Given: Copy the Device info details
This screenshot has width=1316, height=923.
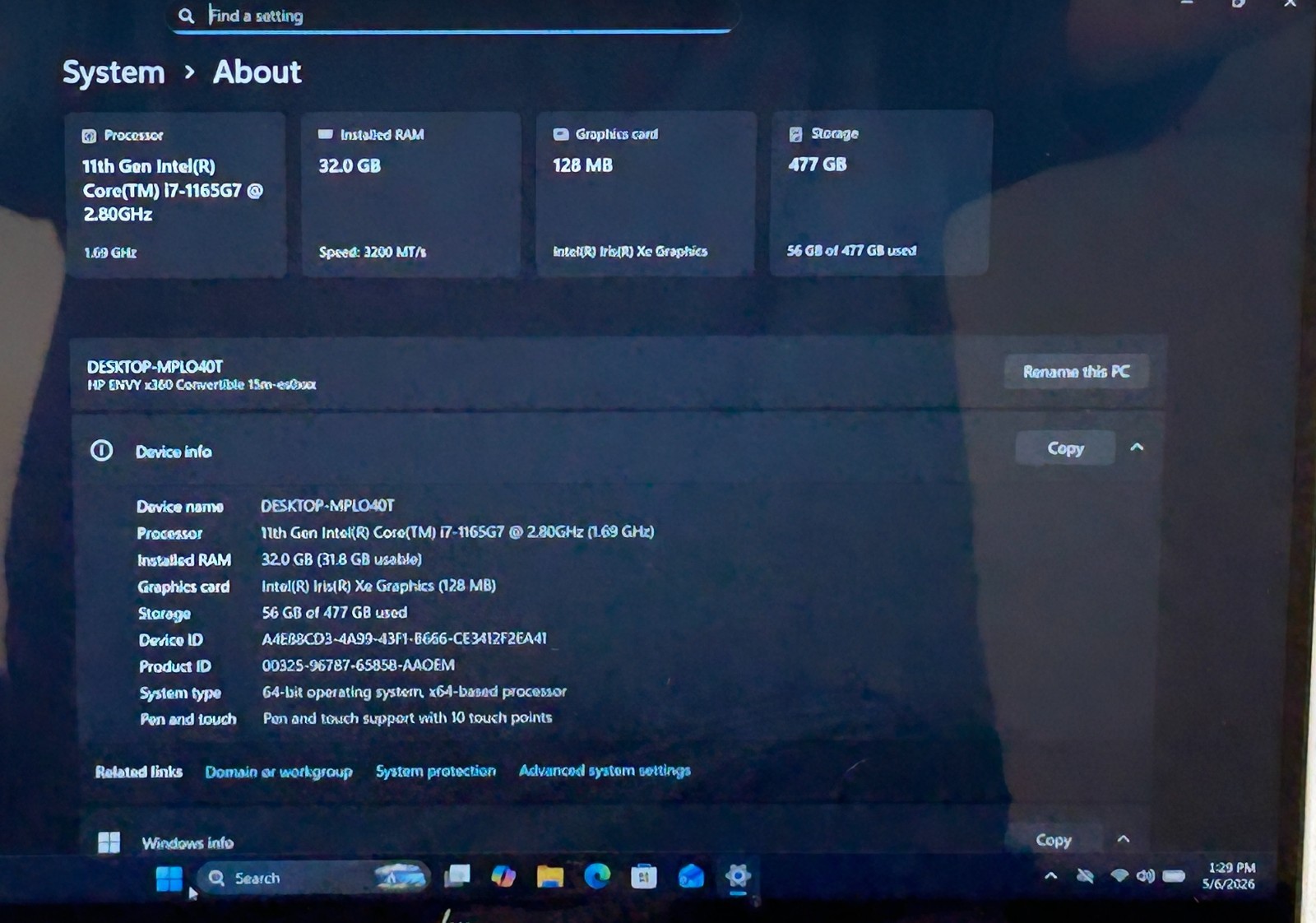Looking at the screenshot, I should point(1065,448).
